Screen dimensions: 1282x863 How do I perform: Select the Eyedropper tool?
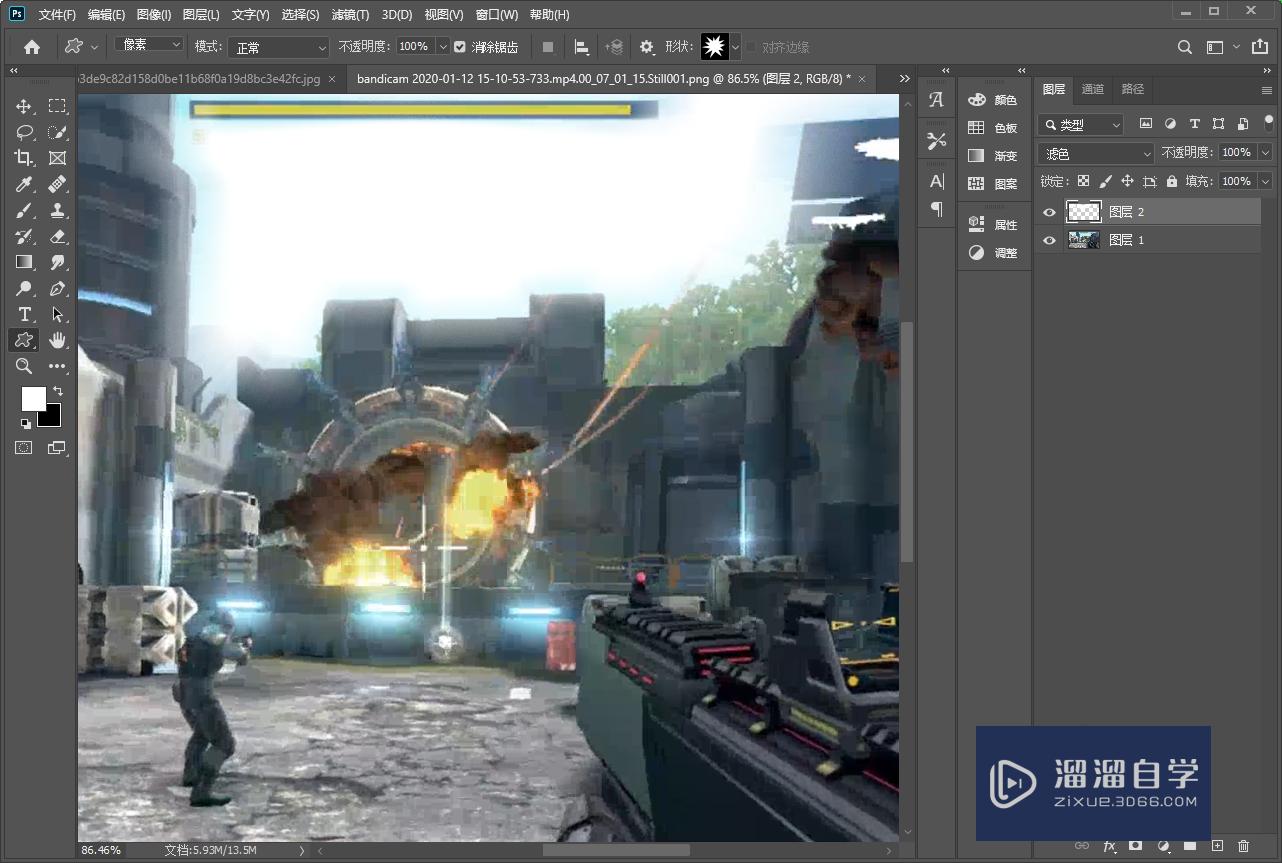(24, 184)
